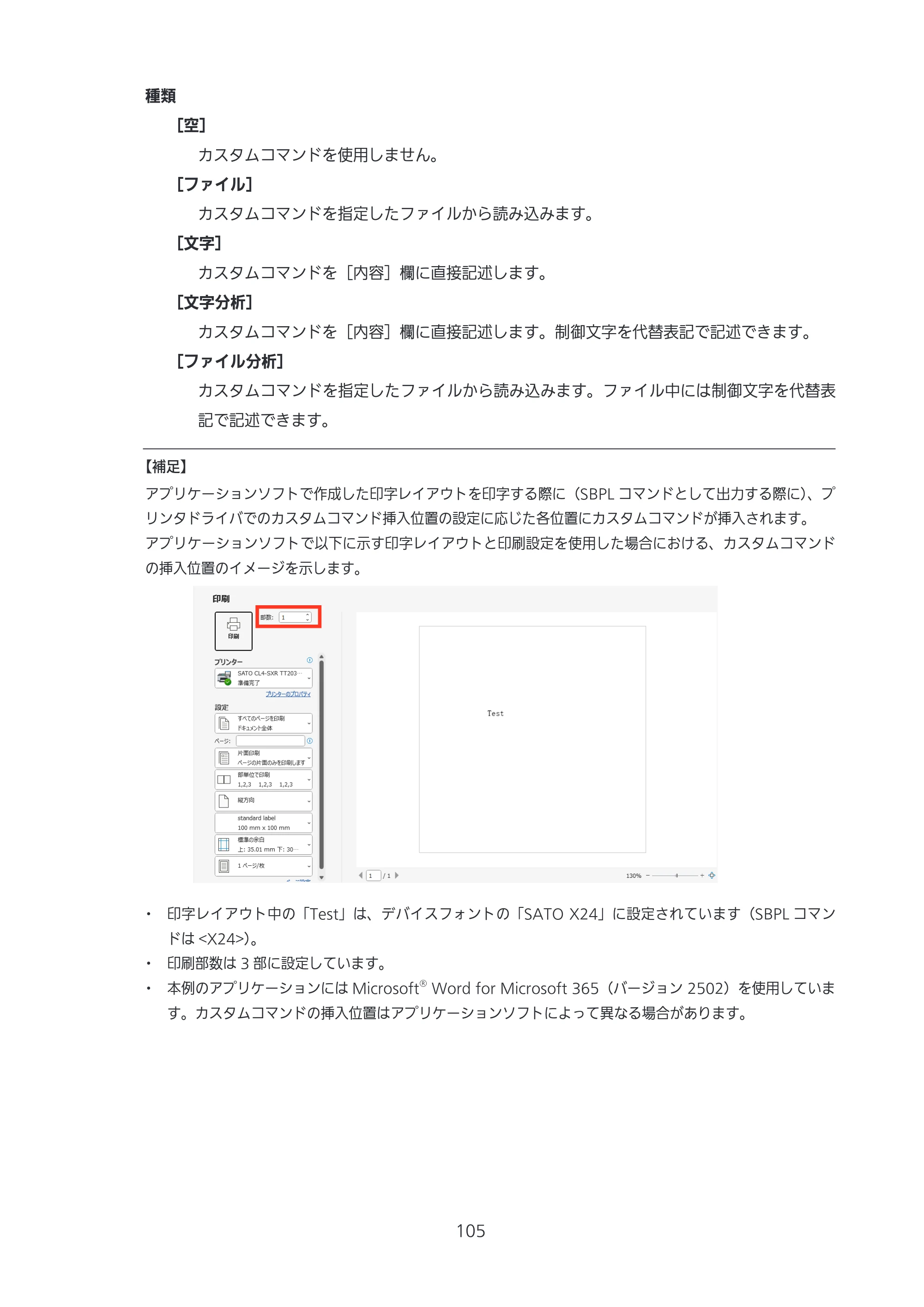Open the 縦方向 orientation dropdown

point(263,801)
